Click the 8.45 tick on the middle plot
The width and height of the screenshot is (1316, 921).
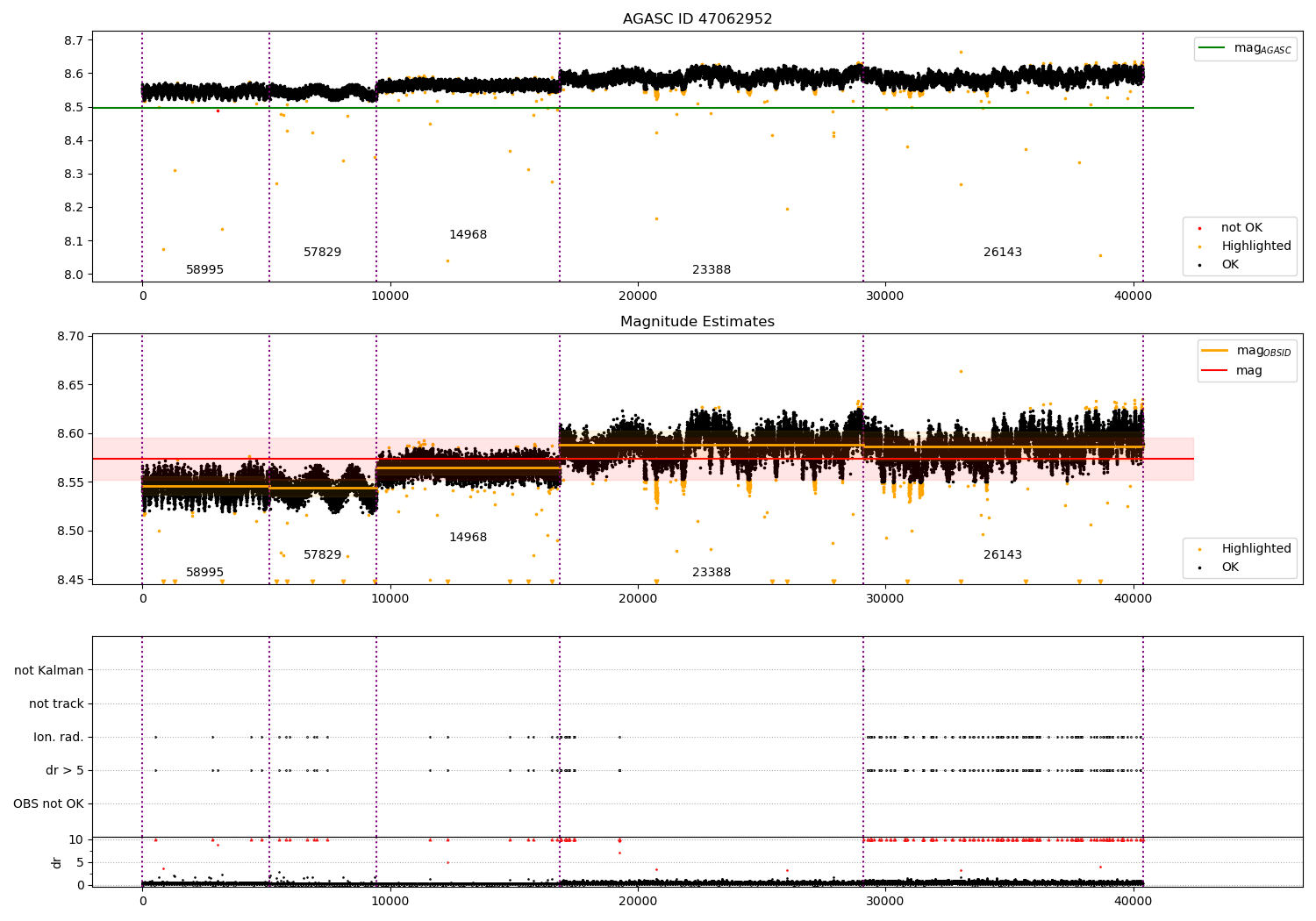[71, 580]
